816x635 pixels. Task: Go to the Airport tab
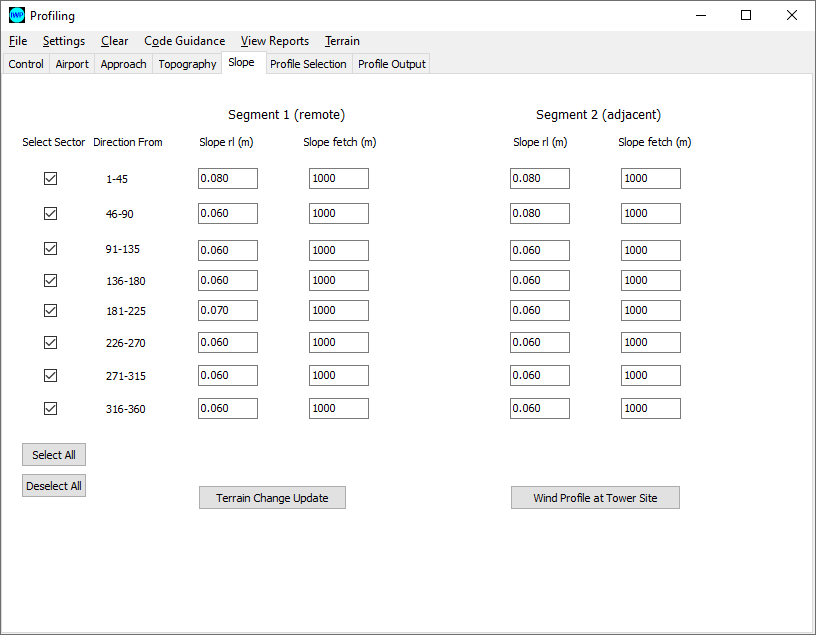coord(72,64)
